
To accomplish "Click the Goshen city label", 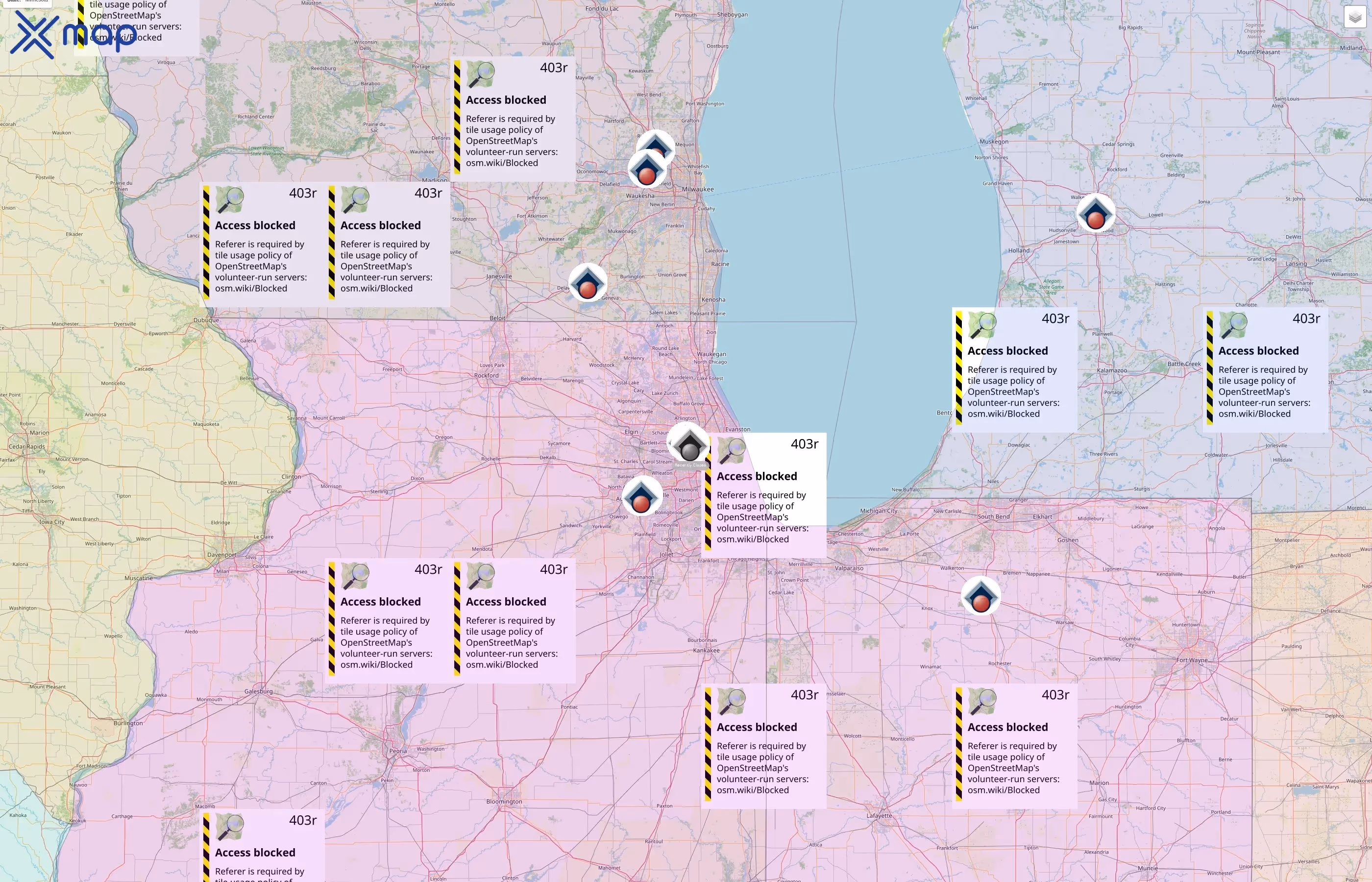I will point(1068,540).
